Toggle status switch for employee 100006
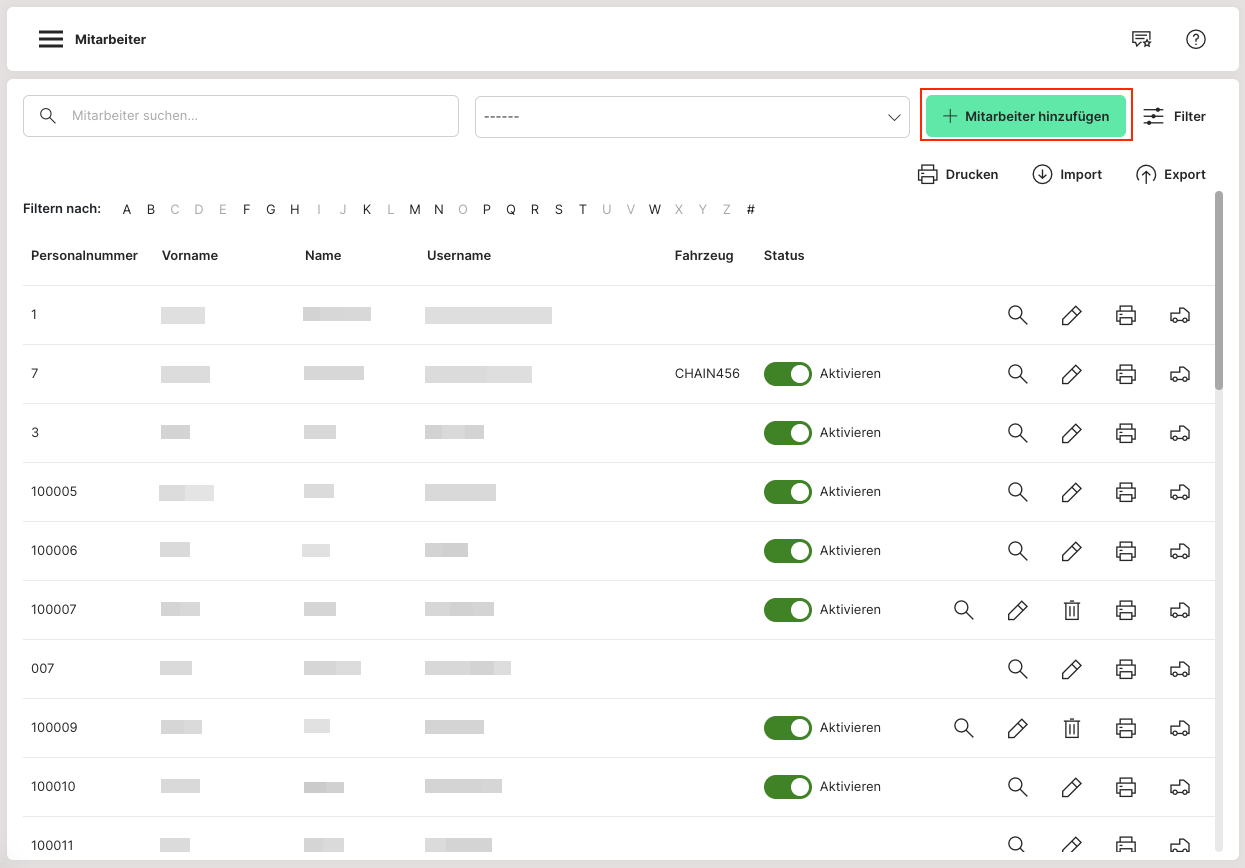 point(788,551)
